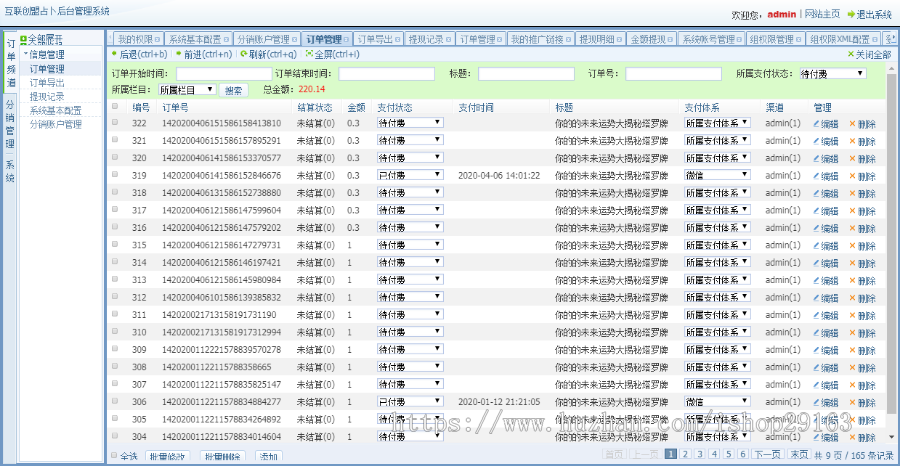Open payment status dropdown for order 319

[x=410, y=175]
